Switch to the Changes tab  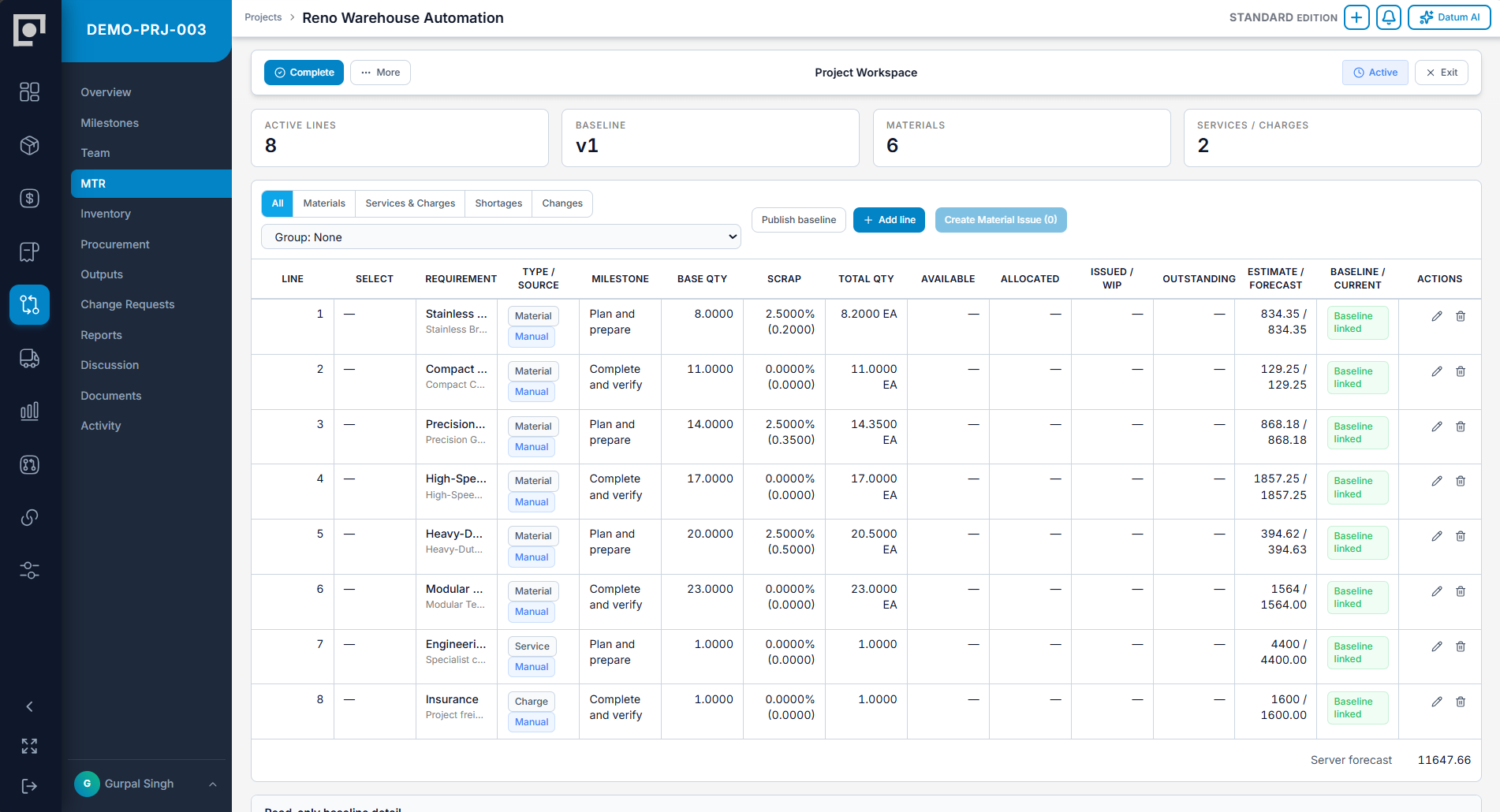(x=562, y=203)
